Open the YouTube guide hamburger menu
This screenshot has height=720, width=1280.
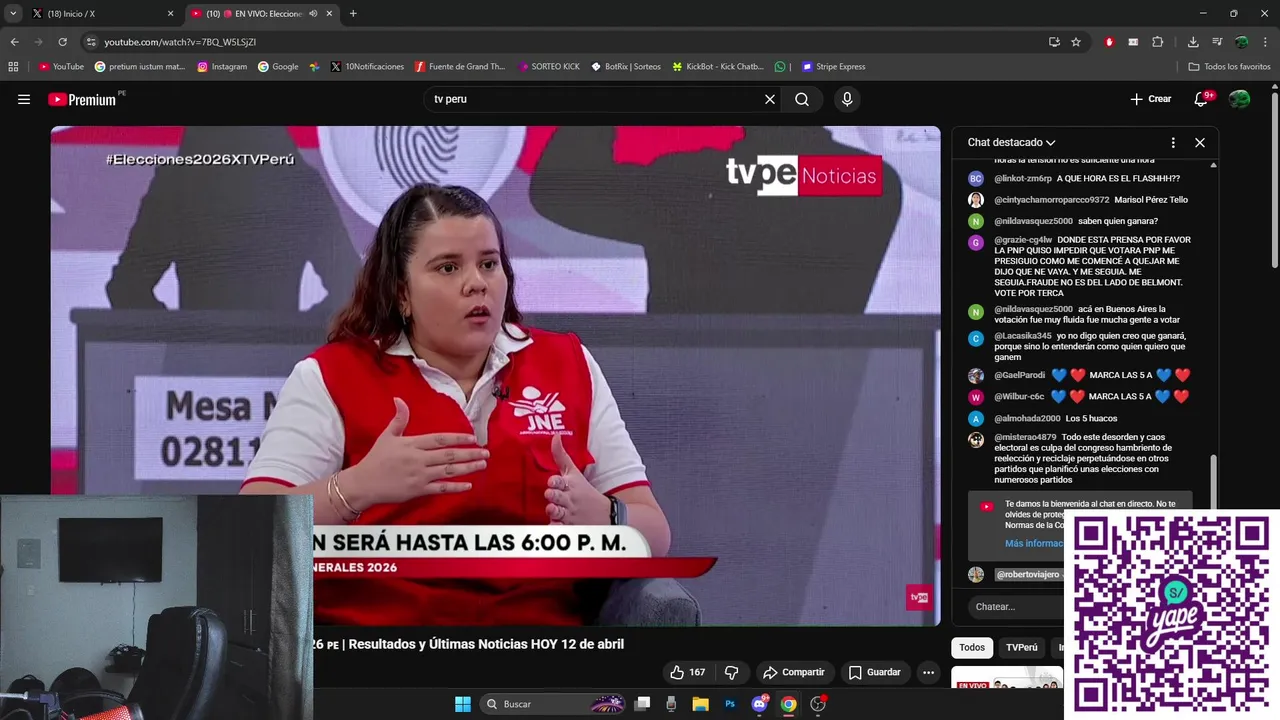click(24, 99)
